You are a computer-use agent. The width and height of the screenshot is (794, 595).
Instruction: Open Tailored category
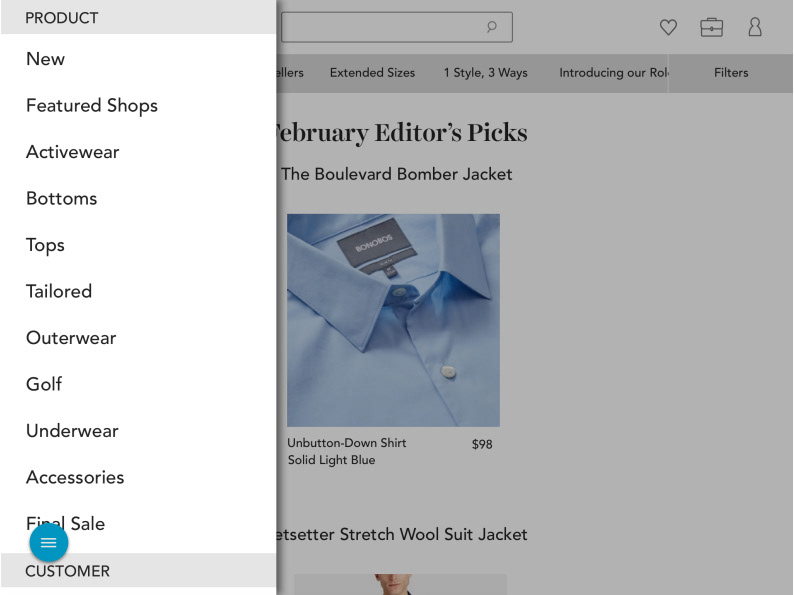pyautogui.click(x=59, y=291)
